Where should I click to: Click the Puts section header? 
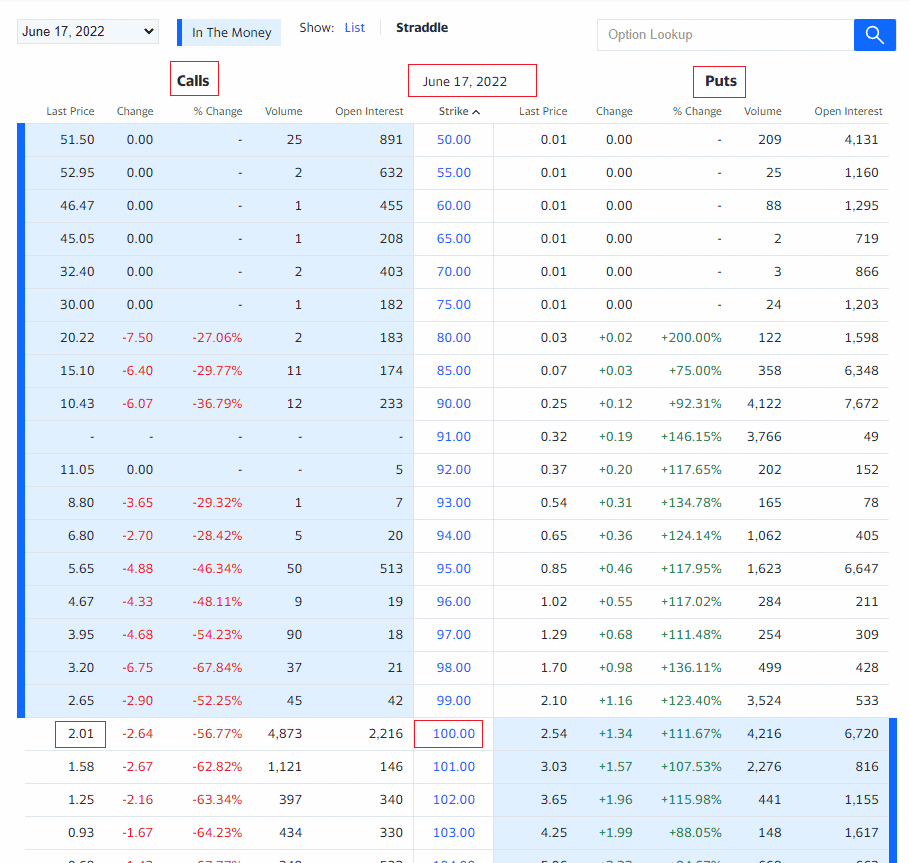click(719, 81)
